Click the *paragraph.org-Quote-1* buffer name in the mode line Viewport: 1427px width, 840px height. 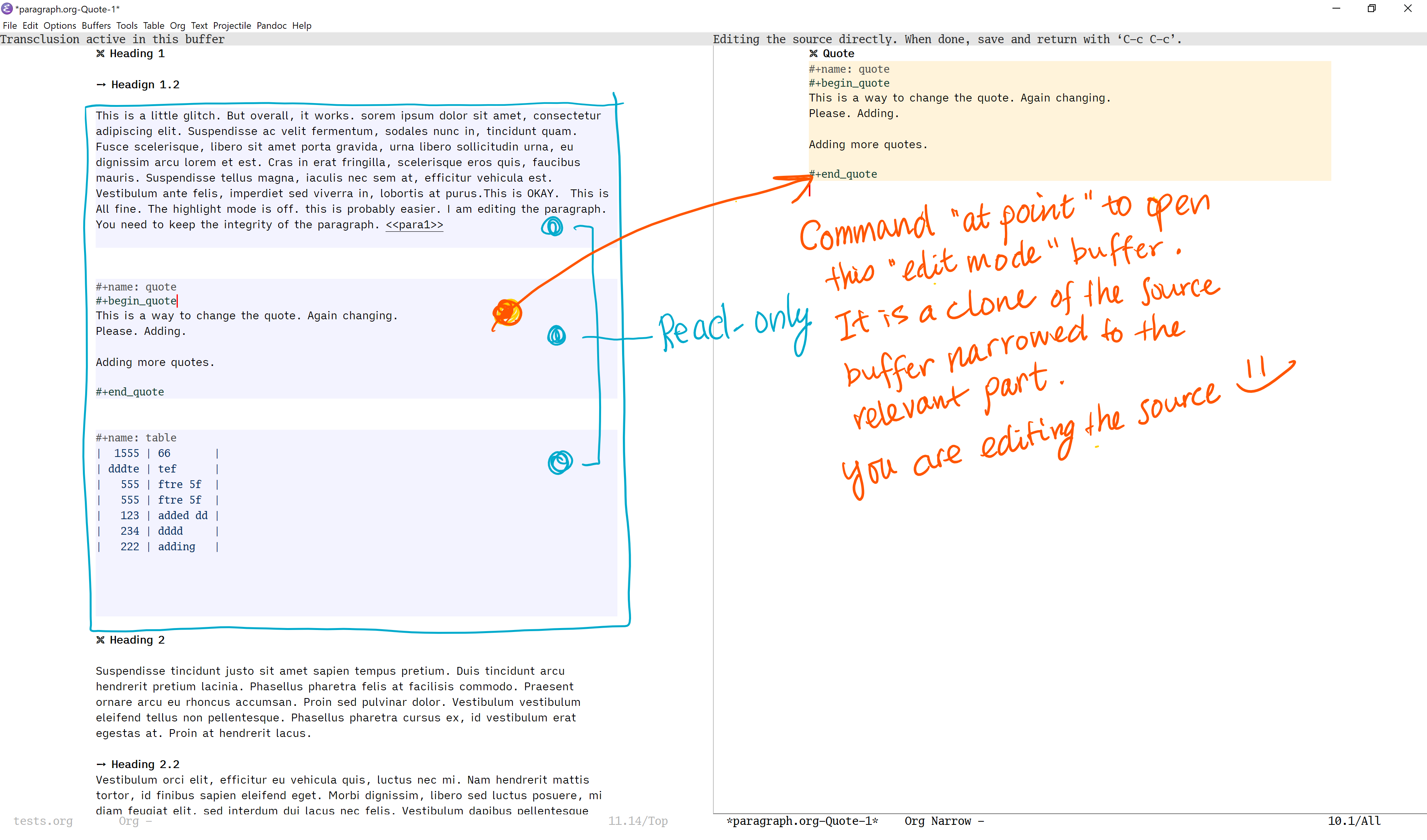click(802, 821)
